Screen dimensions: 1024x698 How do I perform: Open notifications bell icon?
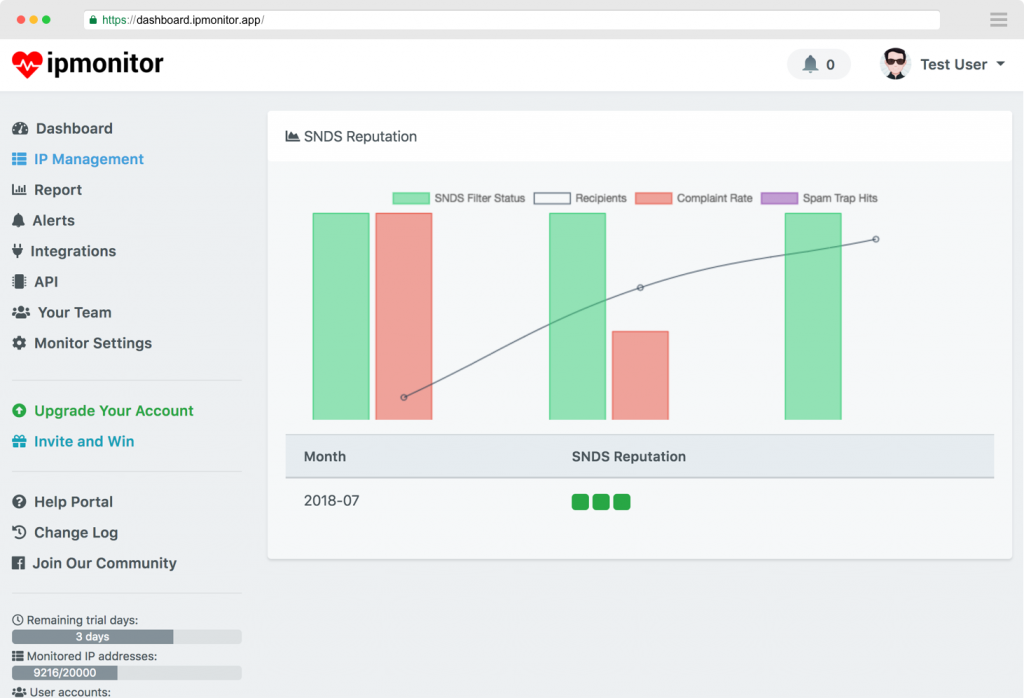(810, 64)
